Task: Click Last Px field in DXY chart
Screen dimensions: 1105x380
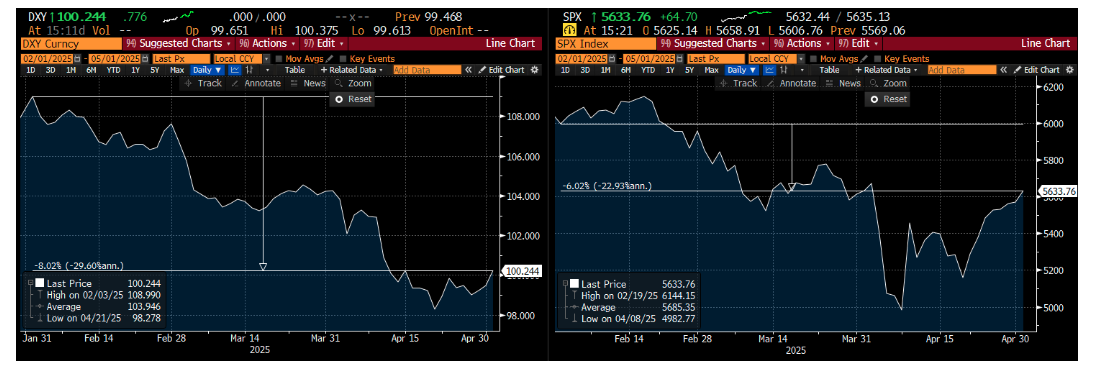Action: 181,59
